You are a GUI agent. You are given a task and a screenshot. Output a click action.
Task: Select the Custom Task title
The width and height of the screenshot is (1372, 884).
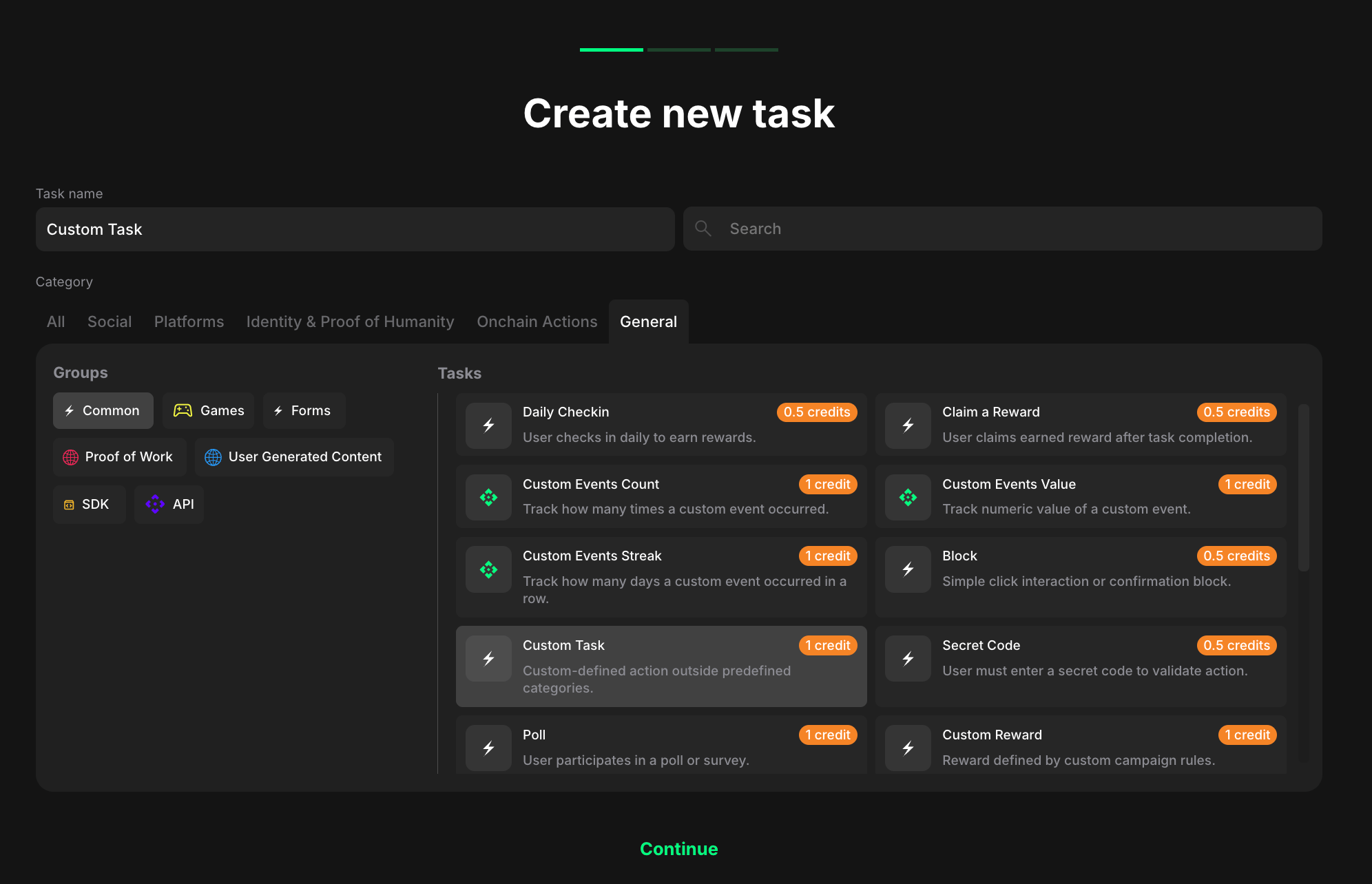(563, 645)
